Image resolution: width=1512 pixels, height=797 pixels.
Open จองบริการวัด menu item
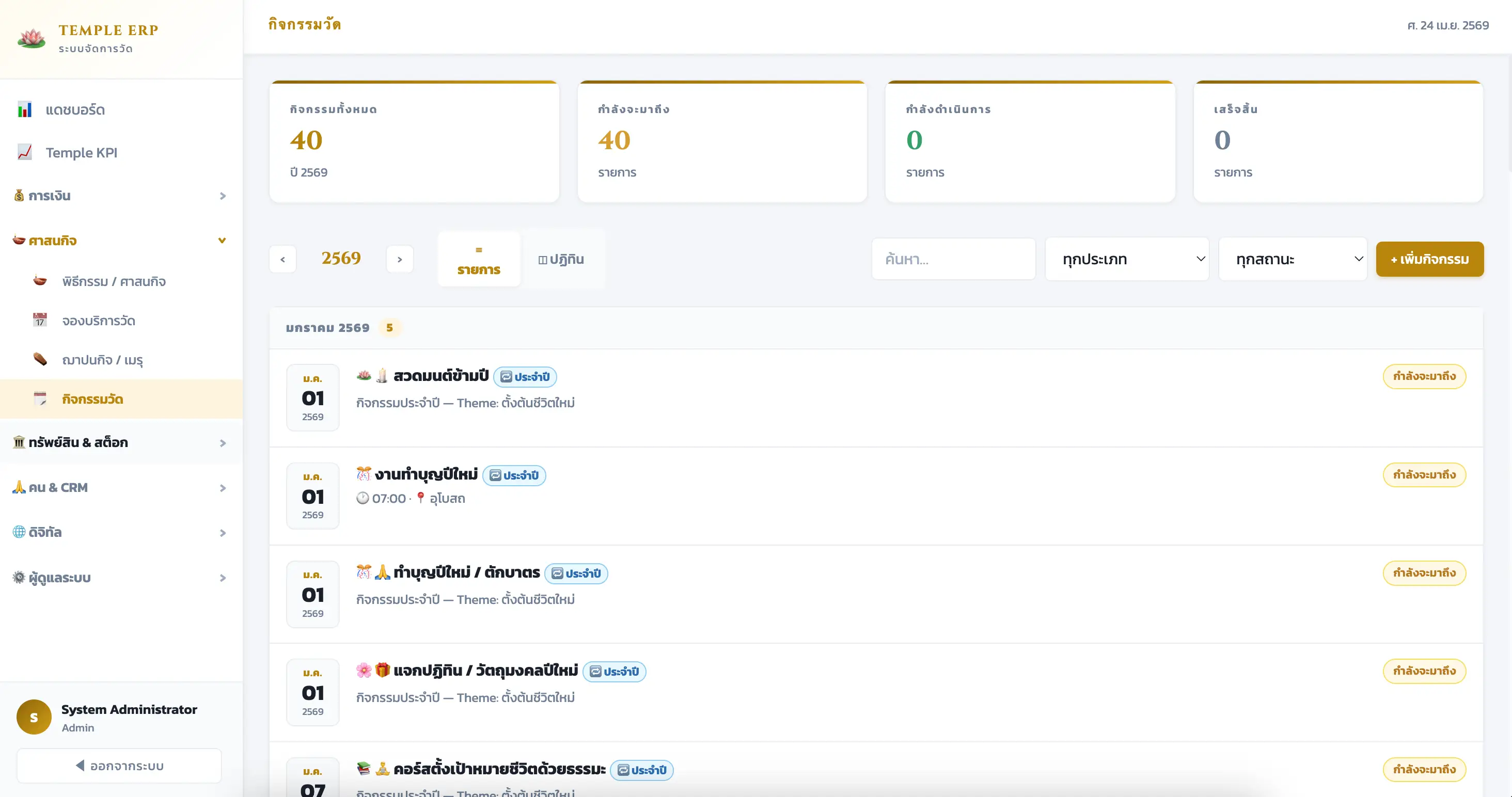pos(121,321)
